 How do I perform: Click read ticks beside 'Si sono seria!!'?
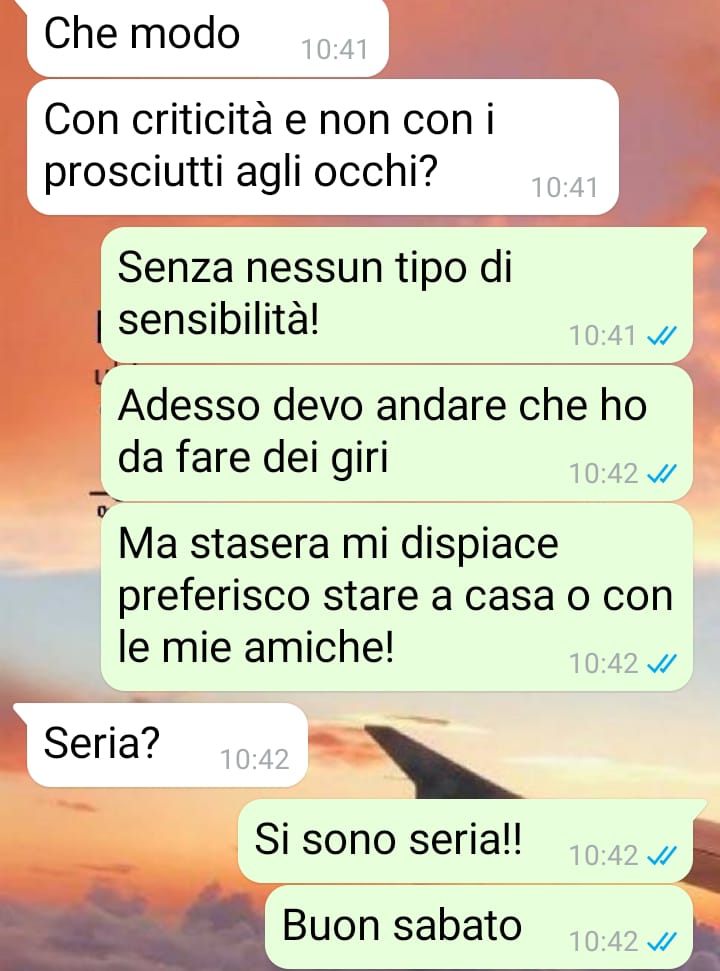(661, 856)
